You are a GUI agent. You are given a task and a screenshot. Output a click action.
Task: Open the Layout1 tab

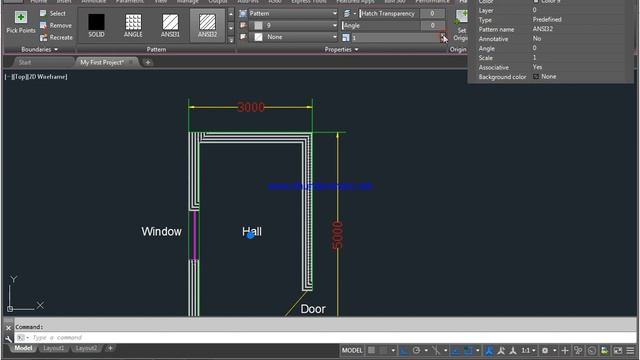pos(54,349)
